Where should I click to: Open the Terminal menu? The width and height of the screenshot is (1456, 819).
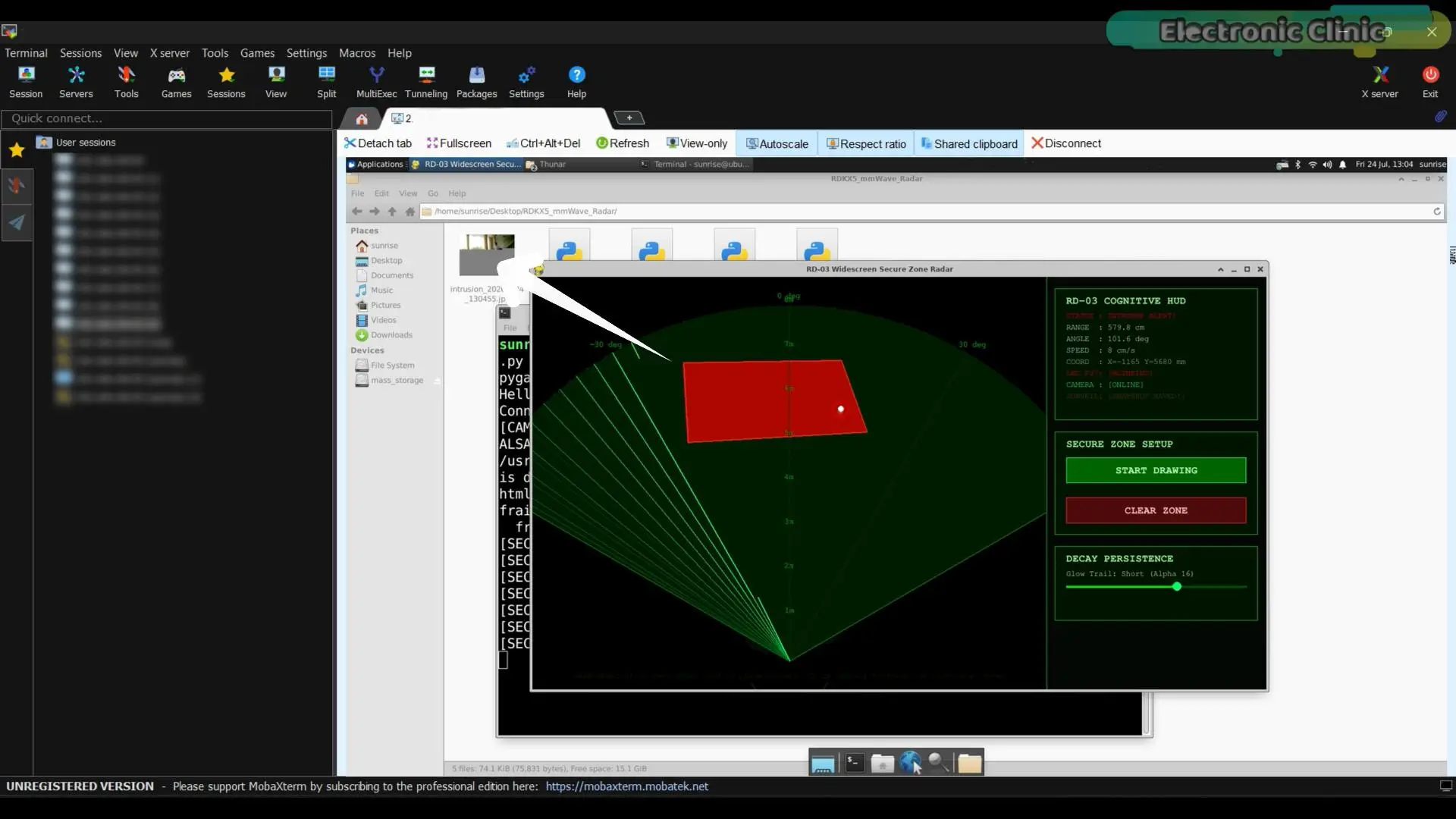click(x=26, y=53)
